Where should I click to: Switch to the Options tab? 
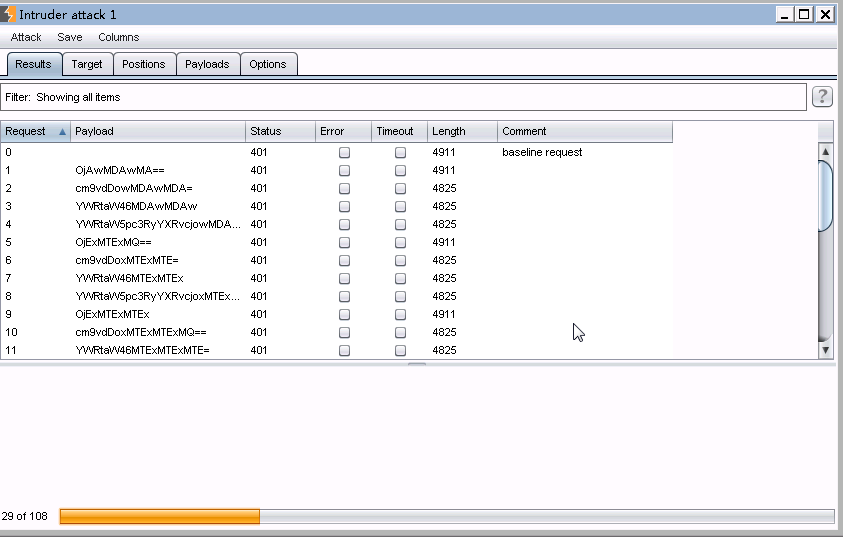(x=268, y=64)
